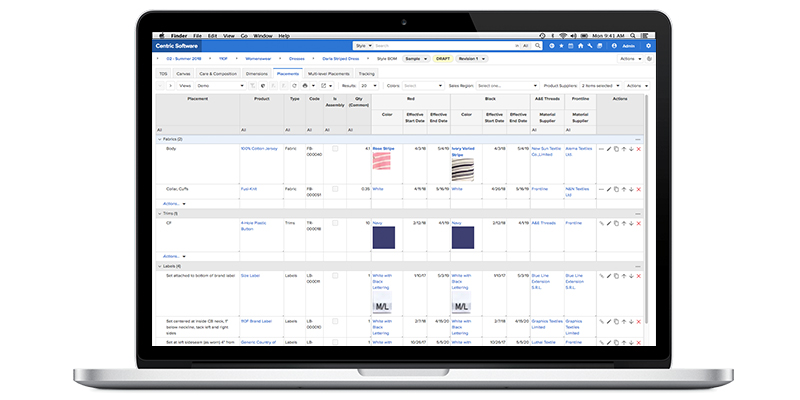Click the settings gear icon next to Admin
This screenshot has width=800, height=400.
[x=648, y=46]
